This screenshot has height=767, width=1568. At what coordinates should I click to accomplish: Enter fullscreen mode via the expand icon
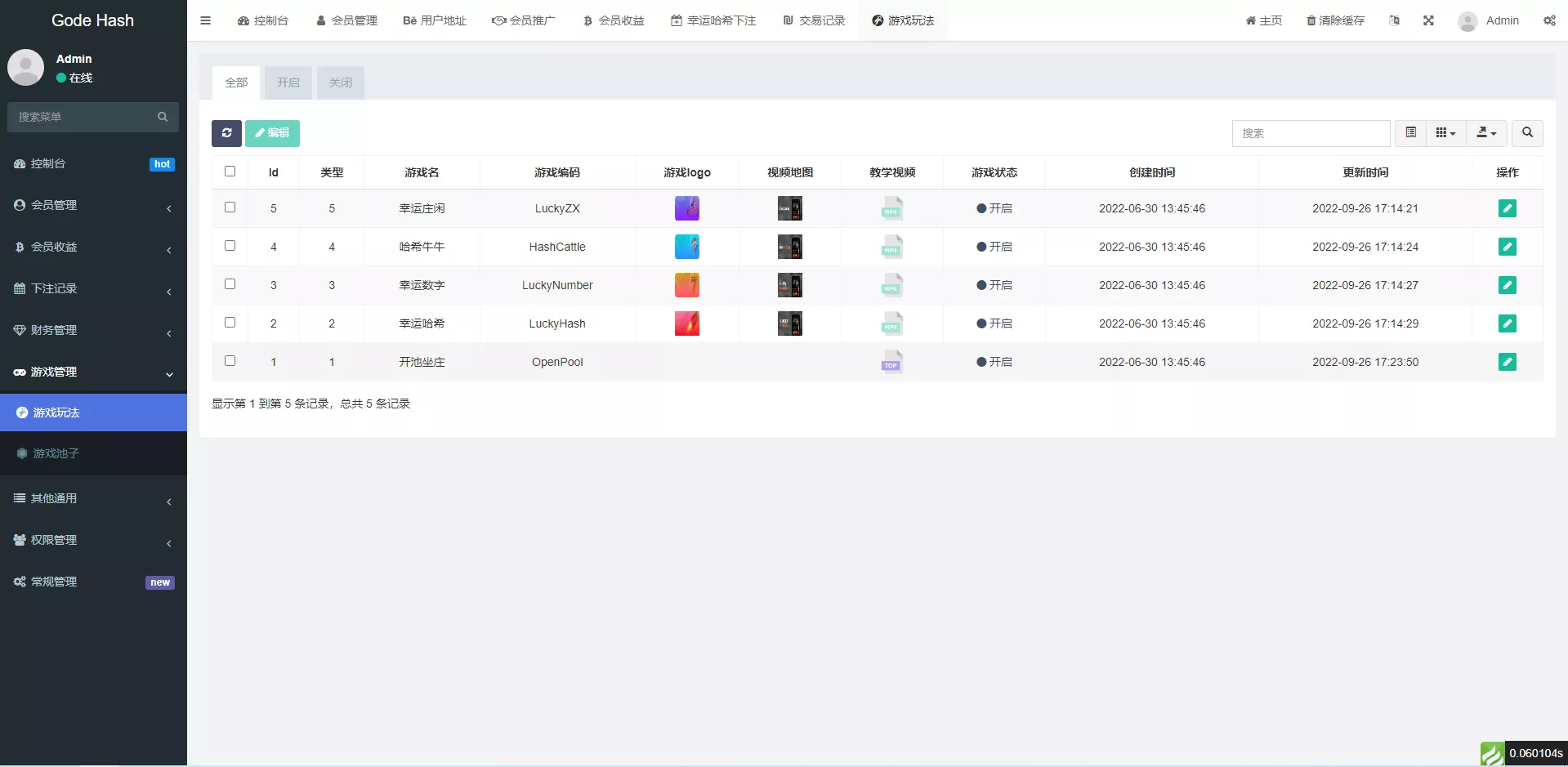[1428, 20]
